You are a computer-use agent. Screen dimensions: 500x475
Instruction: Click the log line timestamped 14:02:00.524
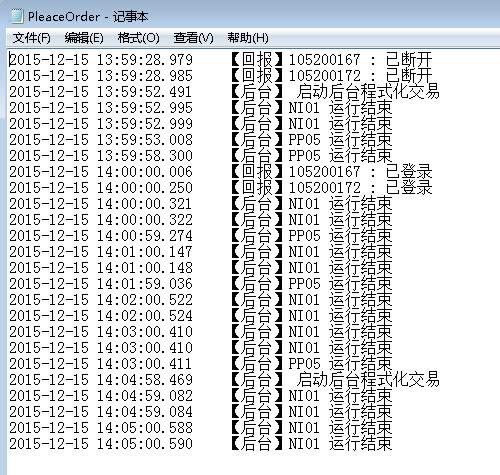pyautogui.click(x=201, y=316)
